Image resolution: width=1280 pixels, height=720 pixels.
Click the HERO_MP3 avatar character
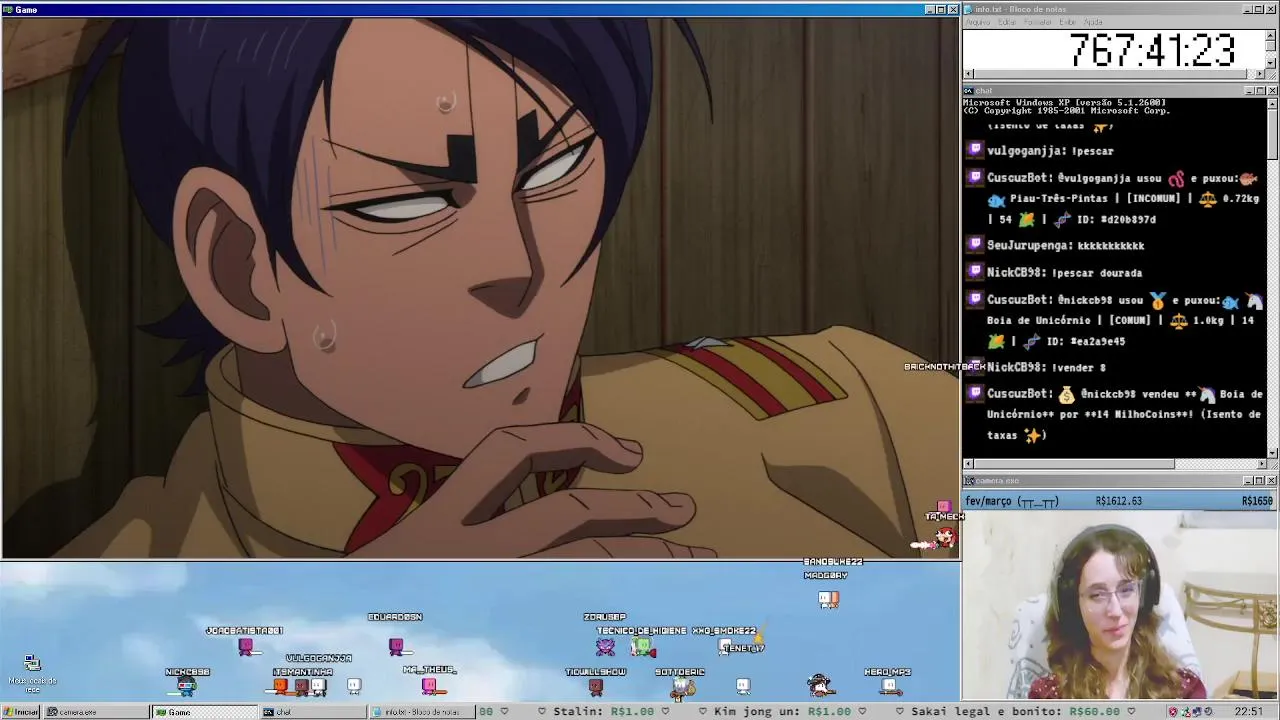[x=889, y=686]
